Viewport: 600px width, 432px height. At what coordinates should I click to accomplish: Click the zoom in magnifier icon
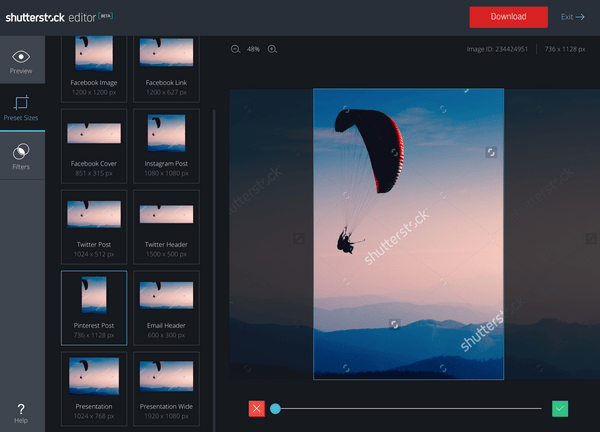point(272,49)
